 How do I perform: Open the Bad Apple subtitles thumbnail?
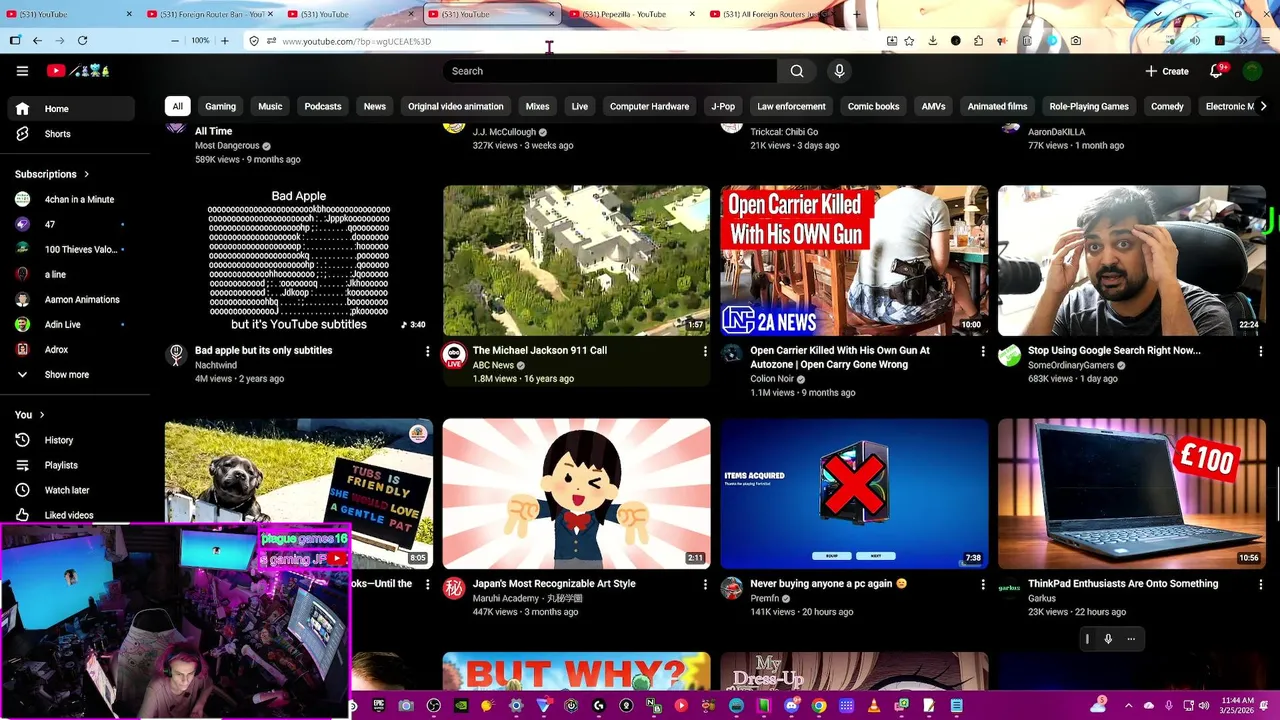pyautogui.click(x=299, y=261)
